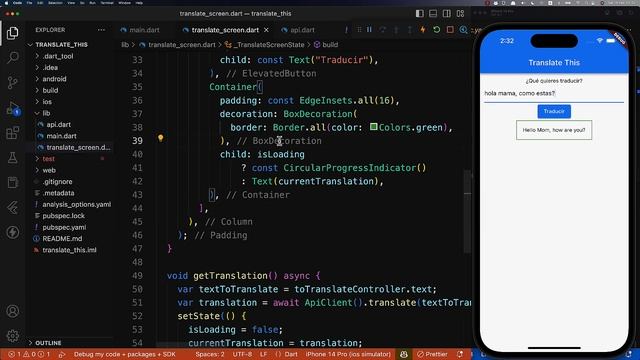Open .gitignore in the file tree

57,182
